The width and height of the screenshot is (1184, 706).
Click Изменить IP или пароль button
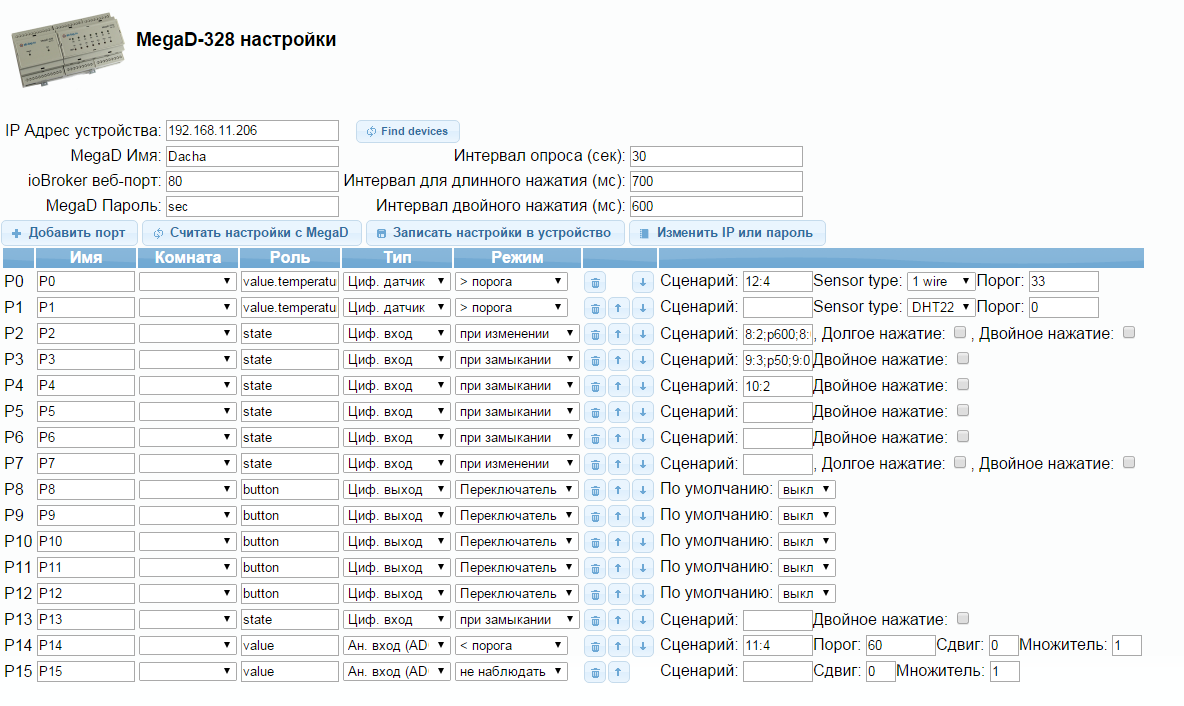coord(727,233)
